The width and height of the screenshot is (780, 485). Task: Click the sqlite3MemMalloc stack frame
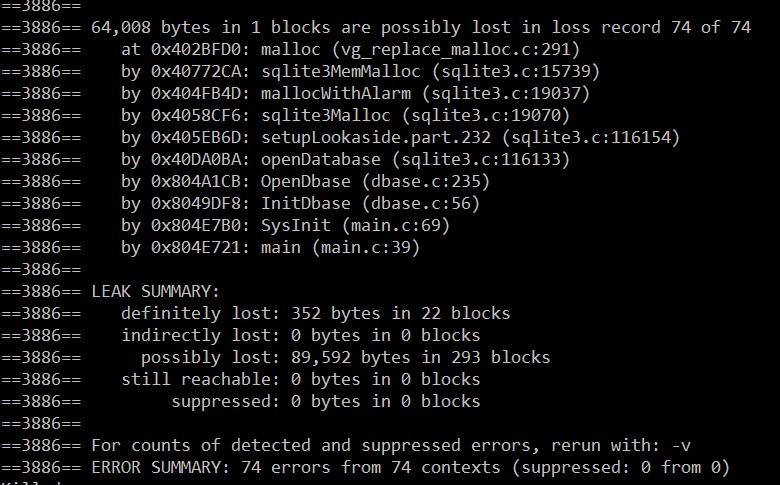pos(360,71)
